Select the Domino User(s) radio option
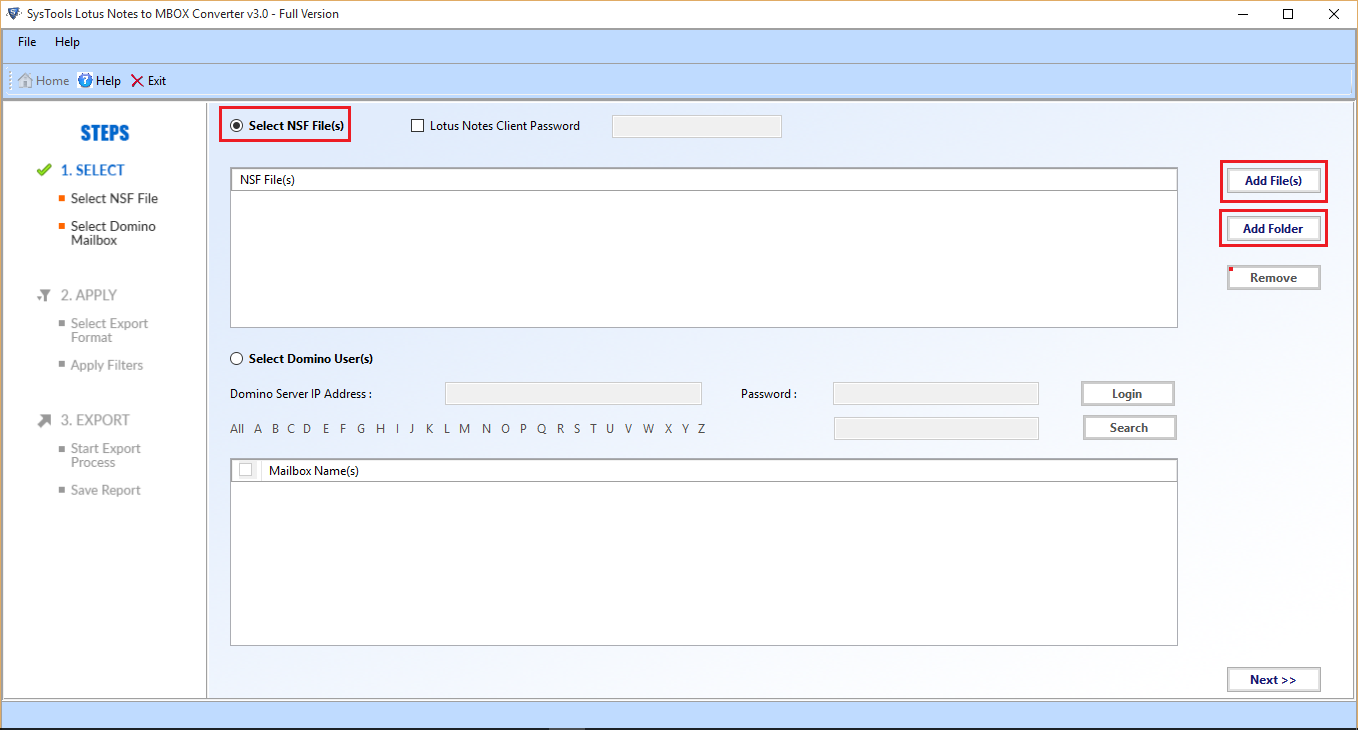The image size is (1358, 730). [236, 359]
